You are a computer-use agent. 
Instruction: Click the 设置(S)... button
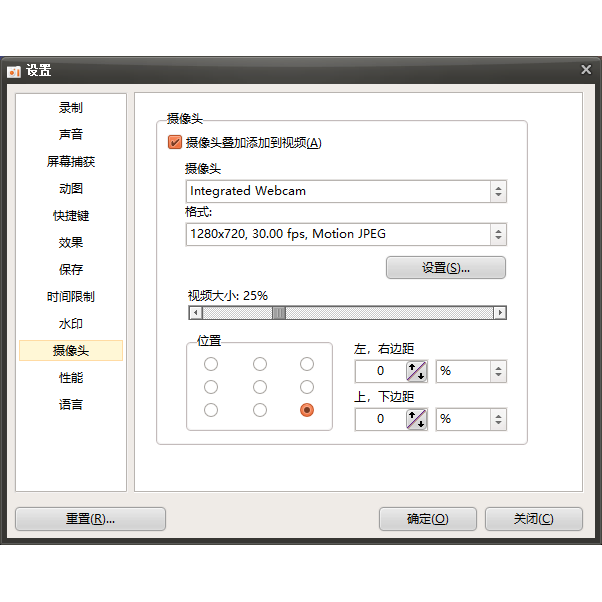[x=446, y=268]
